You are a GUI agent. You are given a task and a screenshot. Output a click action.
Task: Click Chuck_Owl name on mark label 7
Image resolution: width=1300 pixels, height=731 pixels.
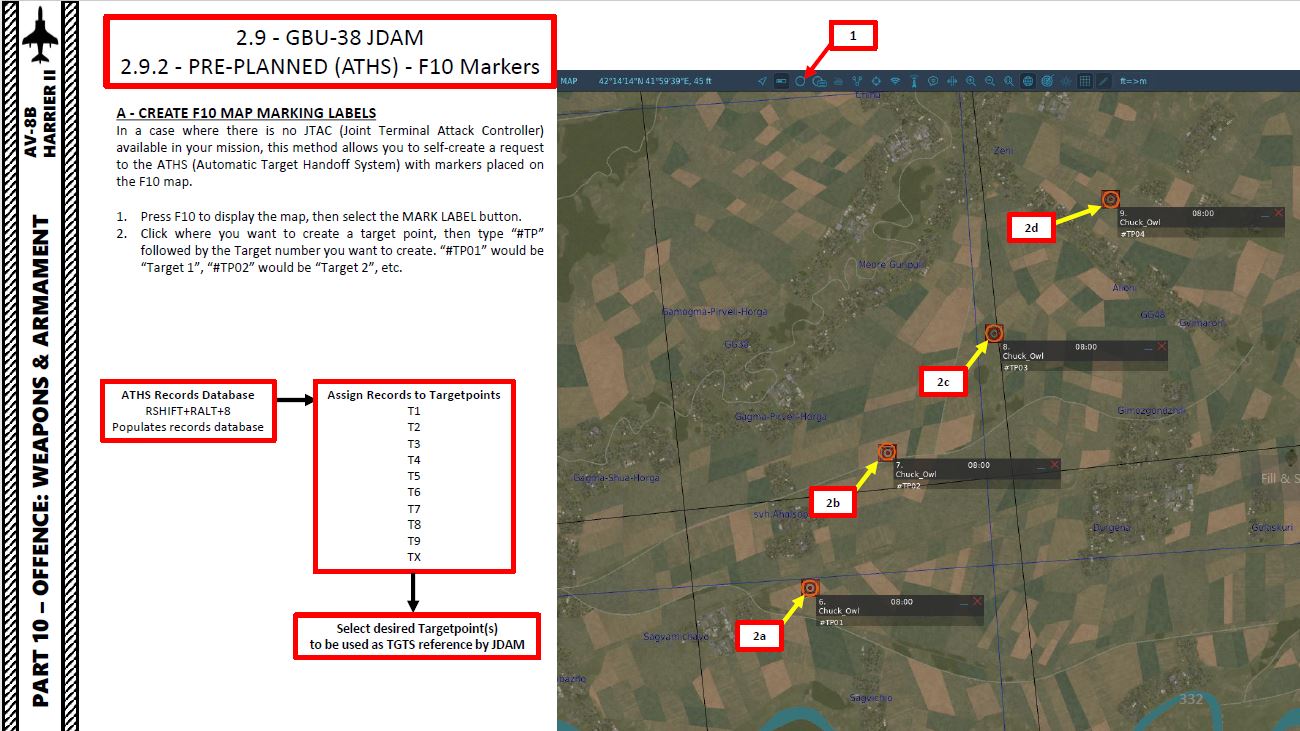[x=916, y=474]
